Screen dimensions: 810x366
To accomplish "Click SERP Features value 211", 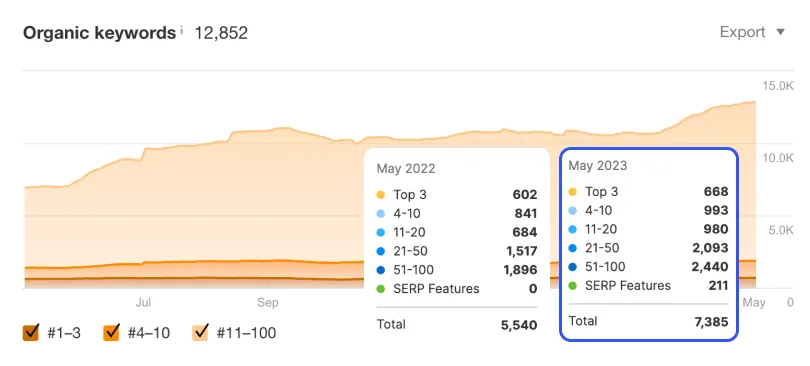I will pyautogui.click(x=718, y=285).
